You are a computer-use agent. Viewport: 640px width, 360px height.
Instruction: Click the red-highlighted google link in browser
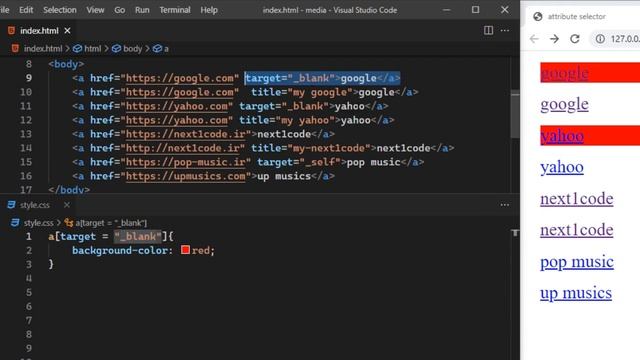pyautogui.click(x=564, y=73)
